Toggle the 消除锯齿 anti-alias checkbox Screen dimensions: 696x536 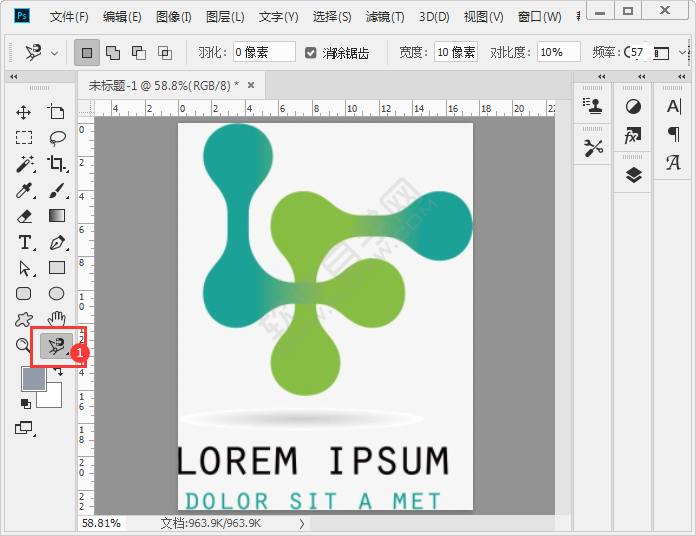311,52
